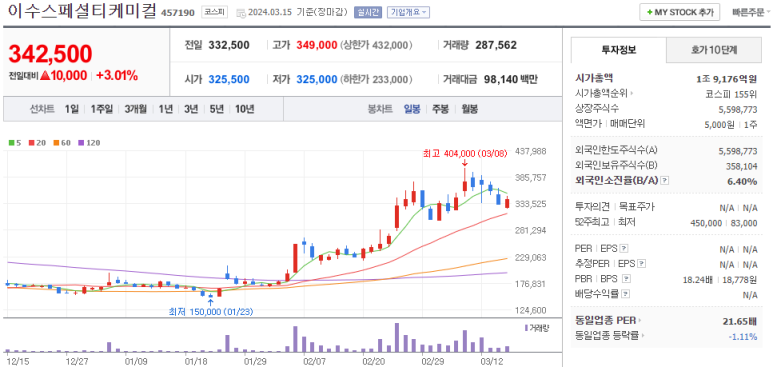Click the 최고 404,000 chart marker
This screenshot has width=773, height=367.
click(464, 153)
